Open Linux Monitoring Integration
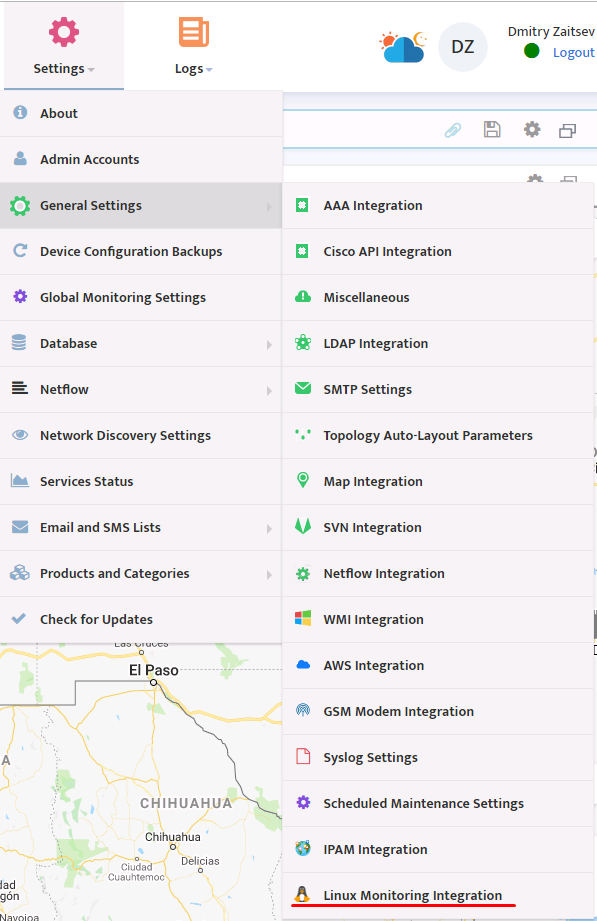 438,896
